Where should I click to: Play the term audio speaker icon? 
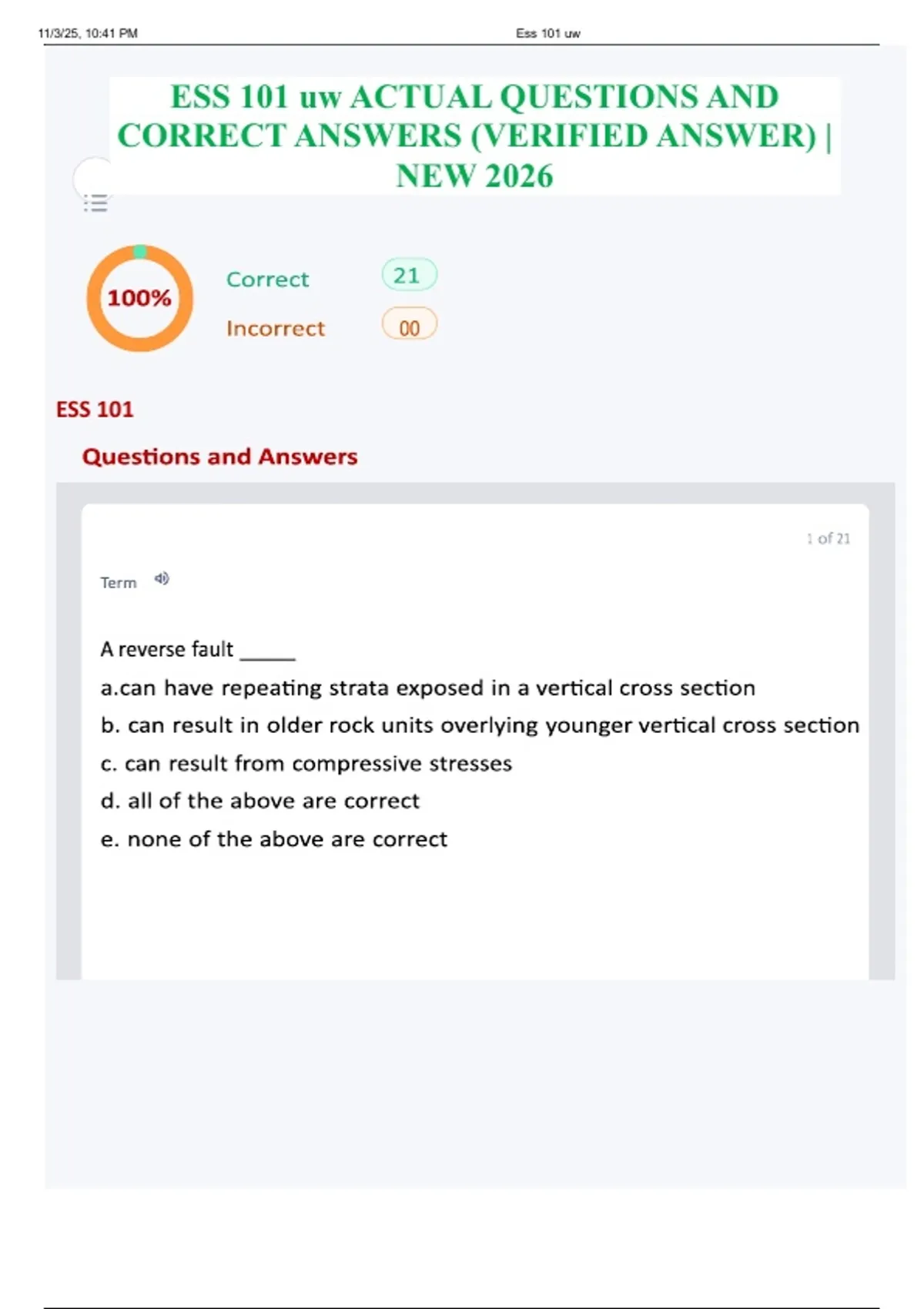tap(162, 579)
